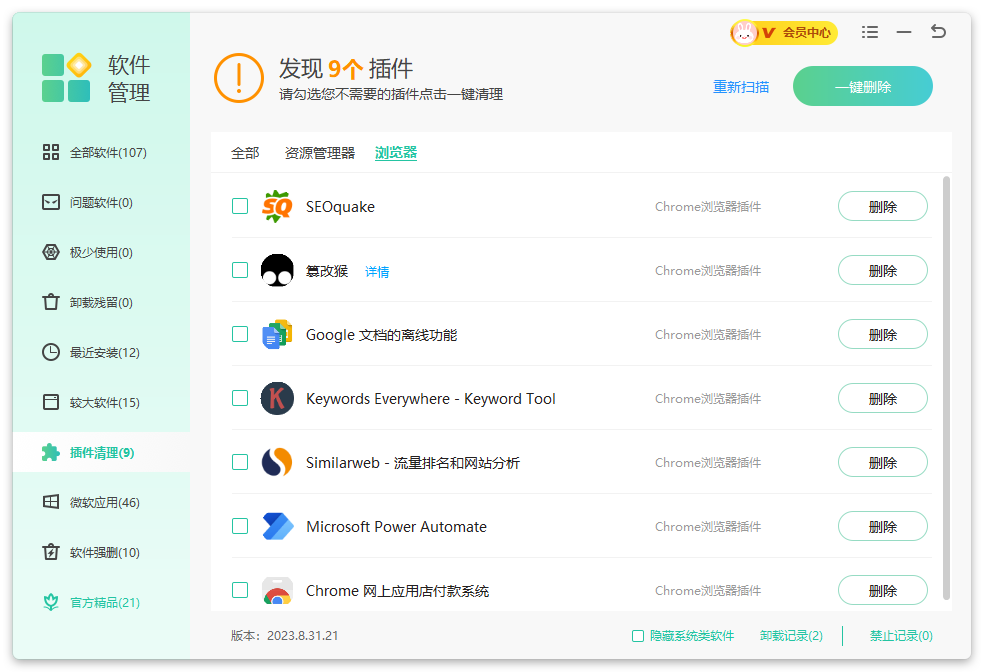Click the 版本: 2023.8.31.21 text

pyautogui.click(x=284, y=636)
